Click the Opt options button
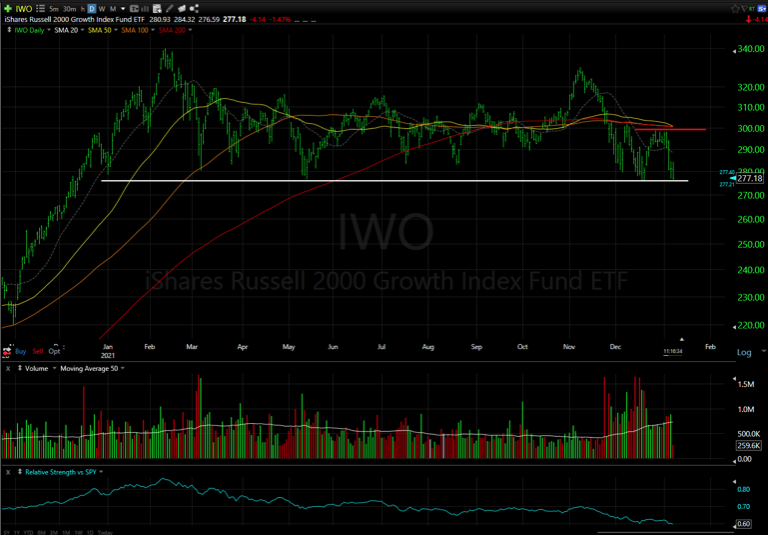This screenshot has height=535, width=768. 54,351
